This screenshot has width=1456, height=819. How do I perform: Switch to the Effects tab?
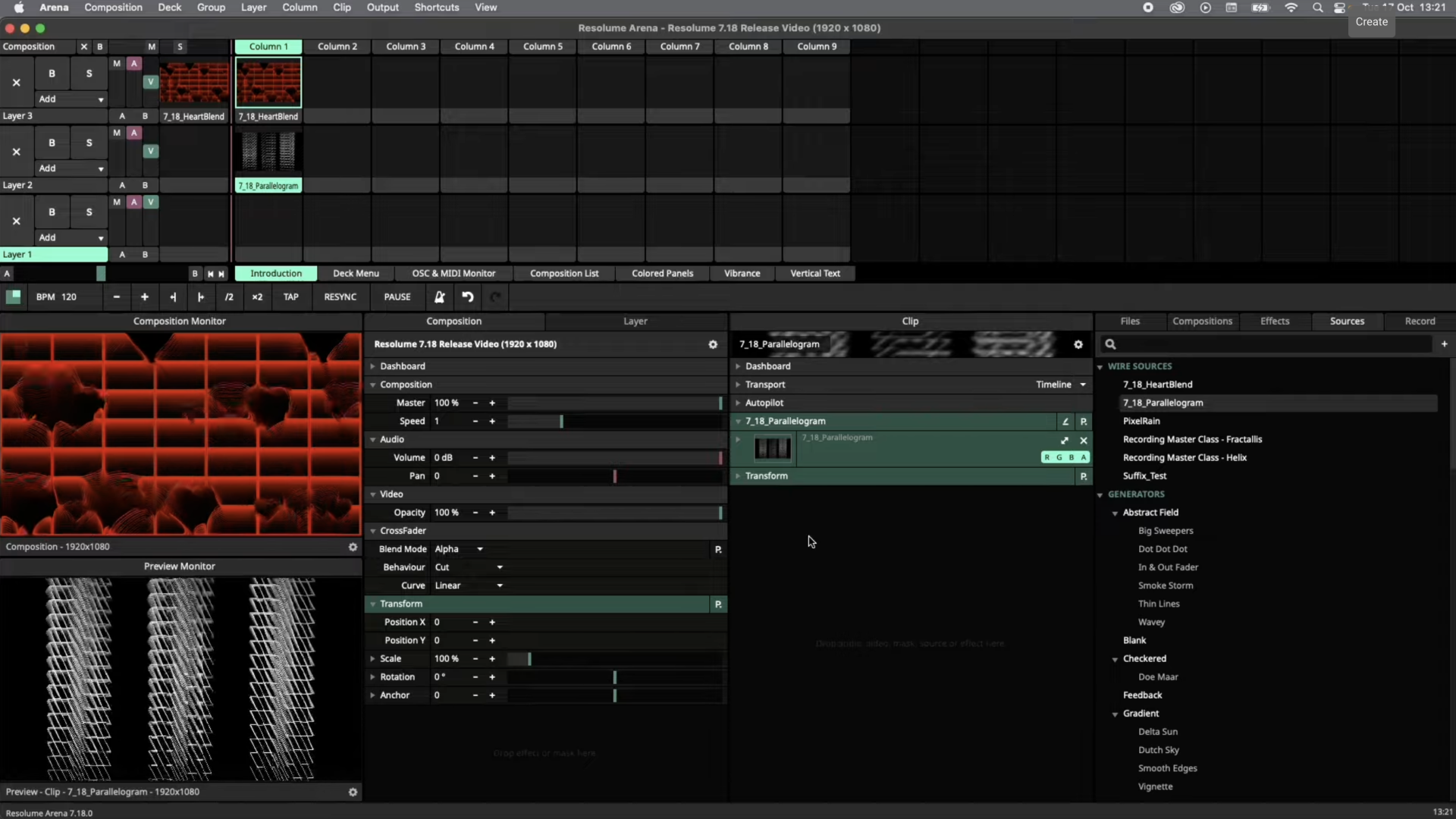click(x=1275, y=322)
